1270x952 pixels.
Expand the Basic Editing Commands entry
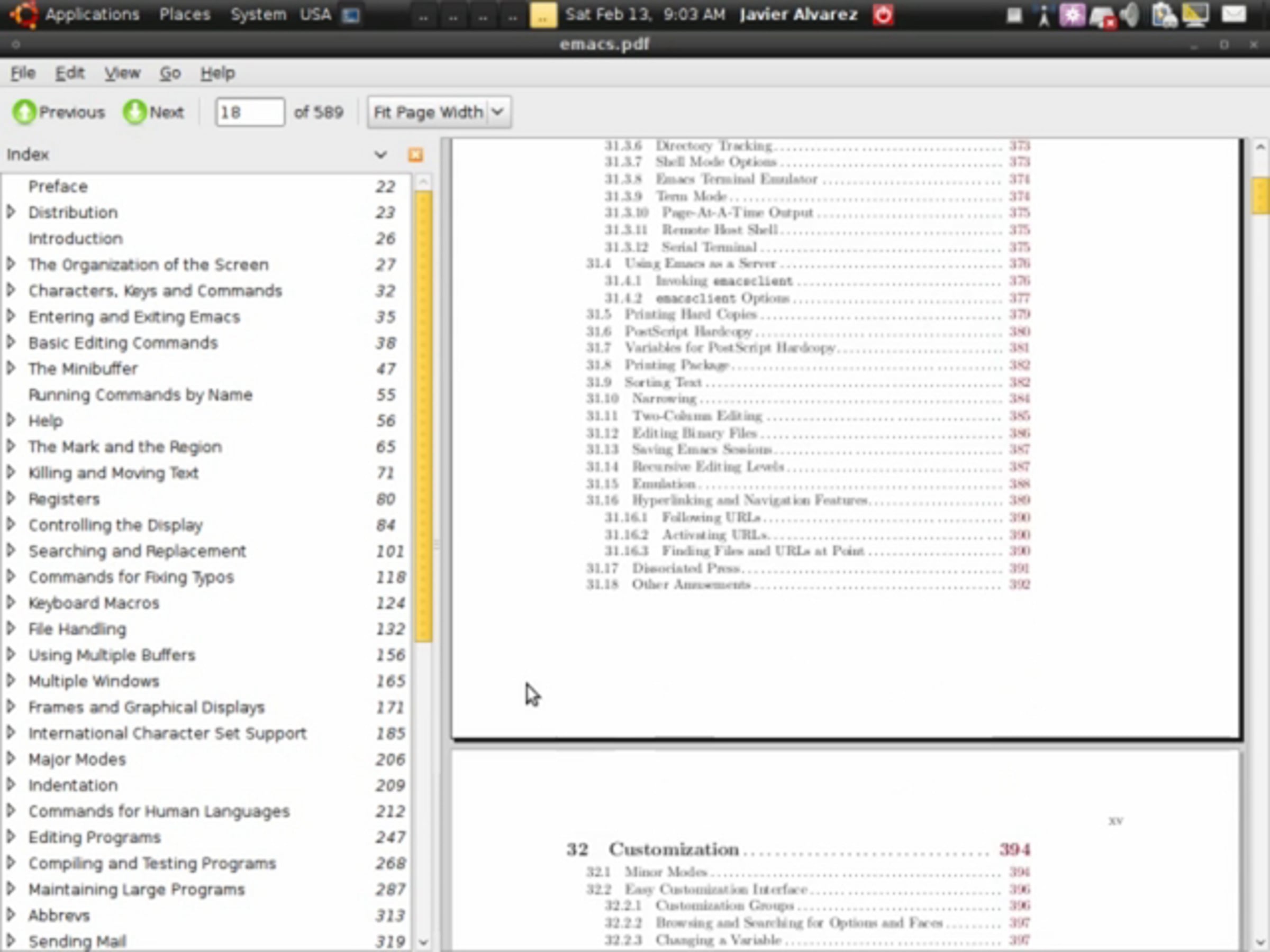[x=11, y=342]
